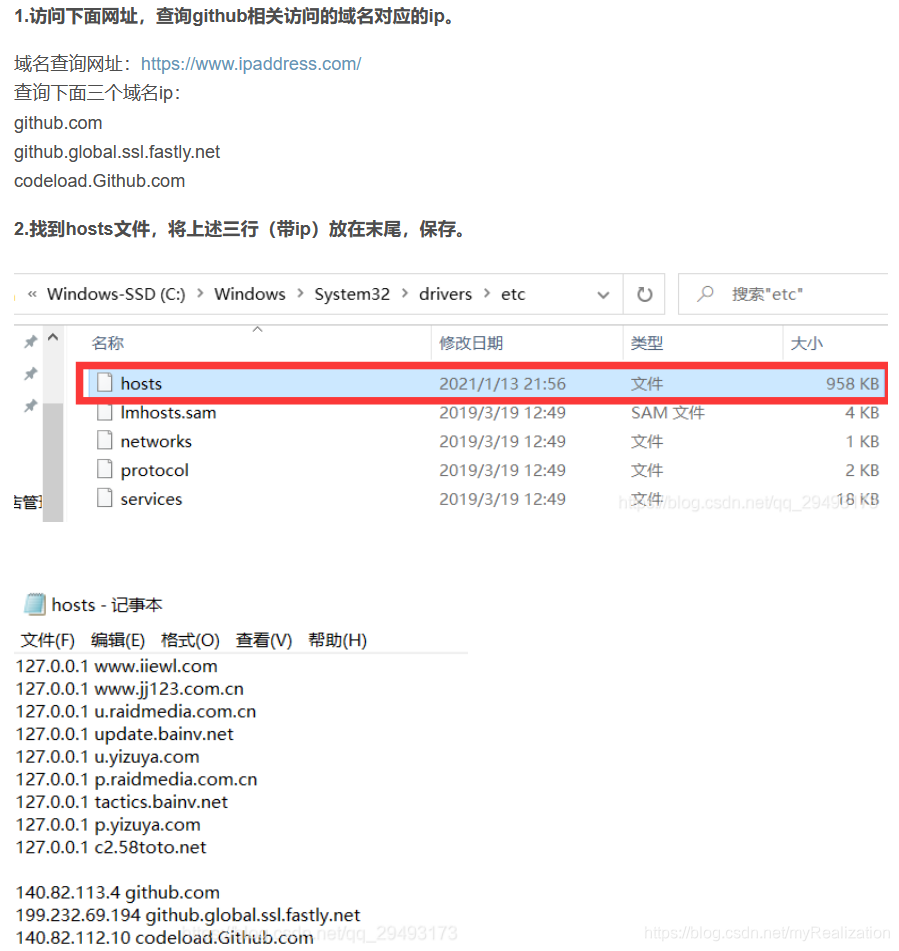Select the protocol file name
The height and width of the screenshot is (951, 899).
coord(155,471)
